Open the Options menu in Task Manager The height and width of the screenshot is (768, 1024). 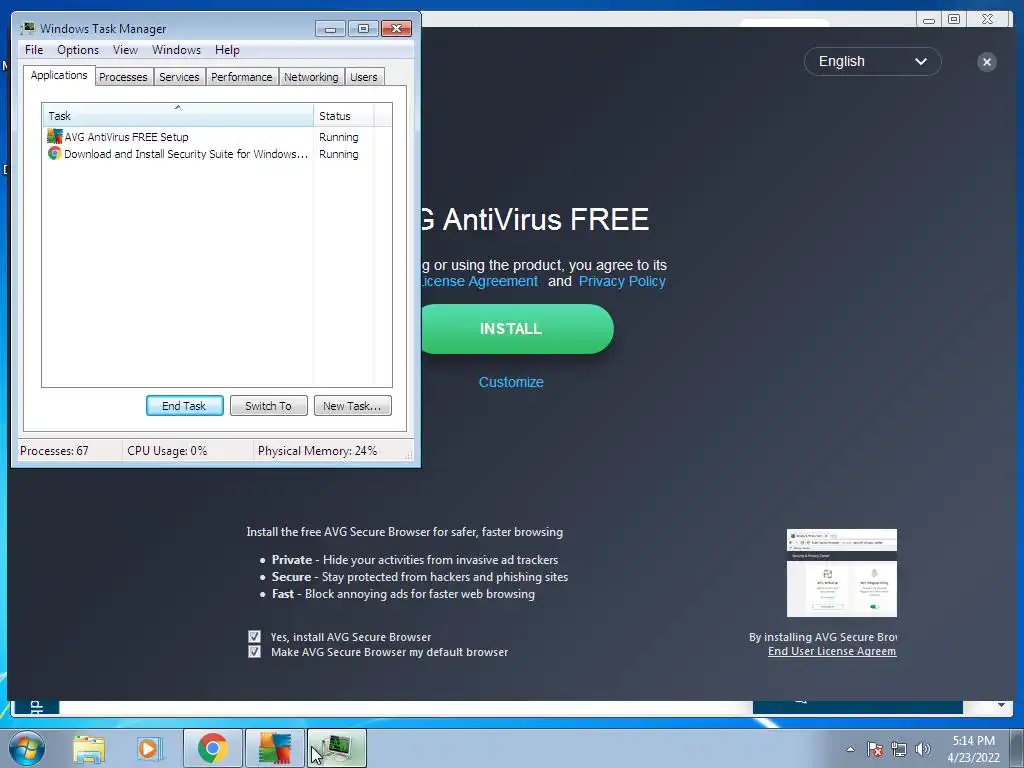[78, 50]
